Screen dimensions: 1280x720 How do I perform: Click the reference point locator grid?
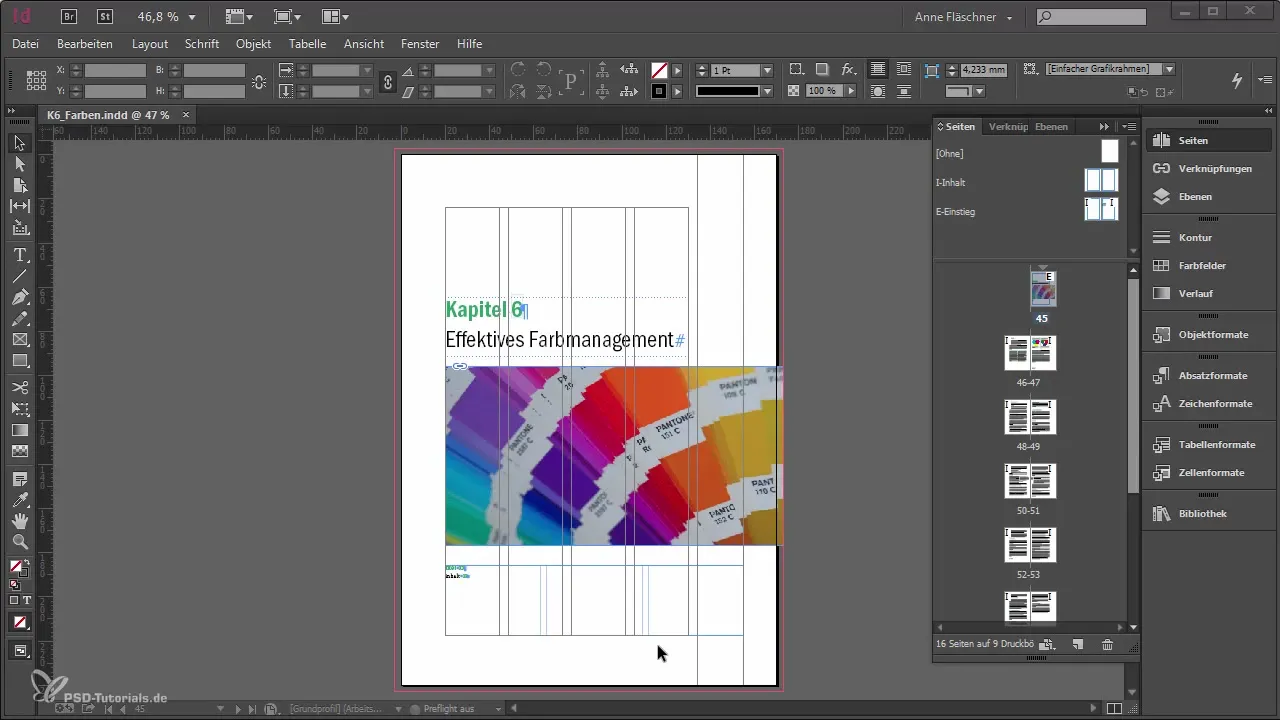36,81
